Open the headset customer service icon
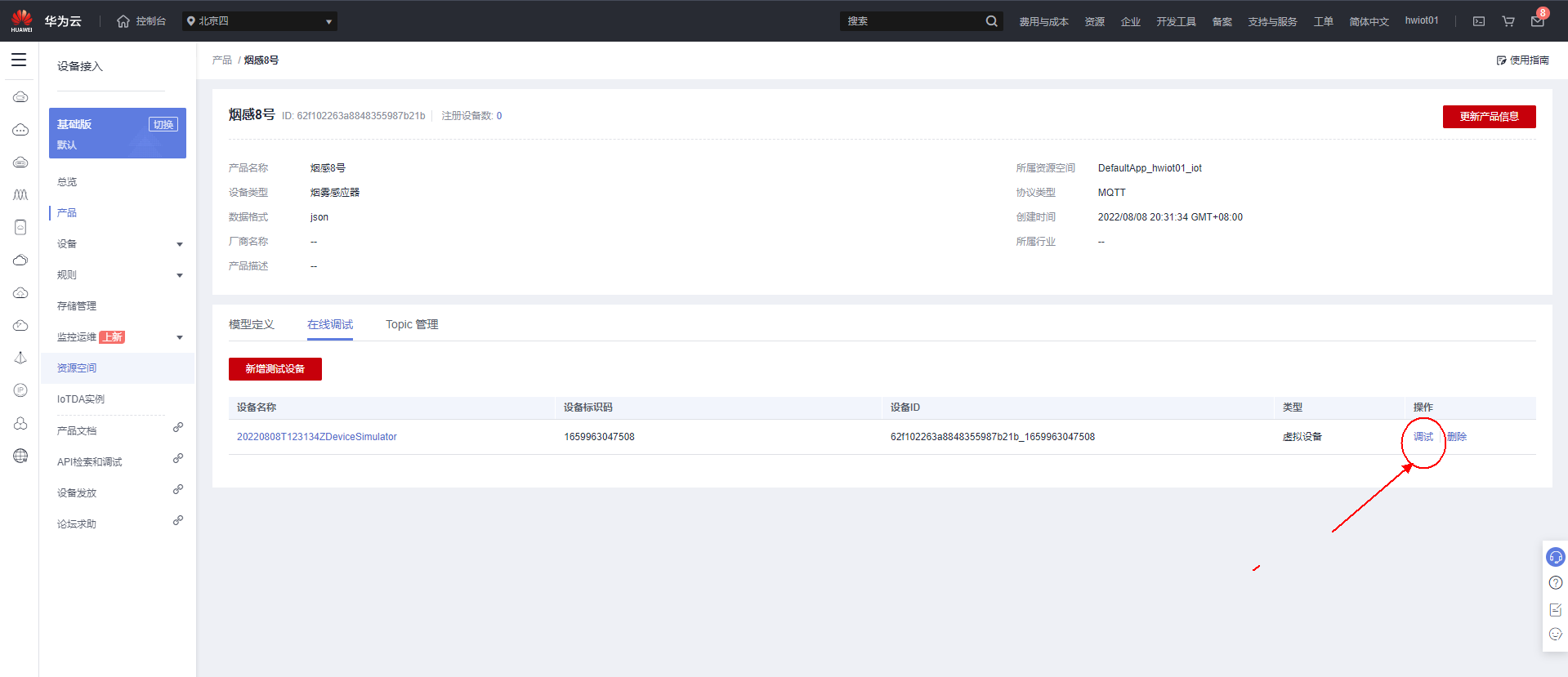 (x=1556, y=557)
